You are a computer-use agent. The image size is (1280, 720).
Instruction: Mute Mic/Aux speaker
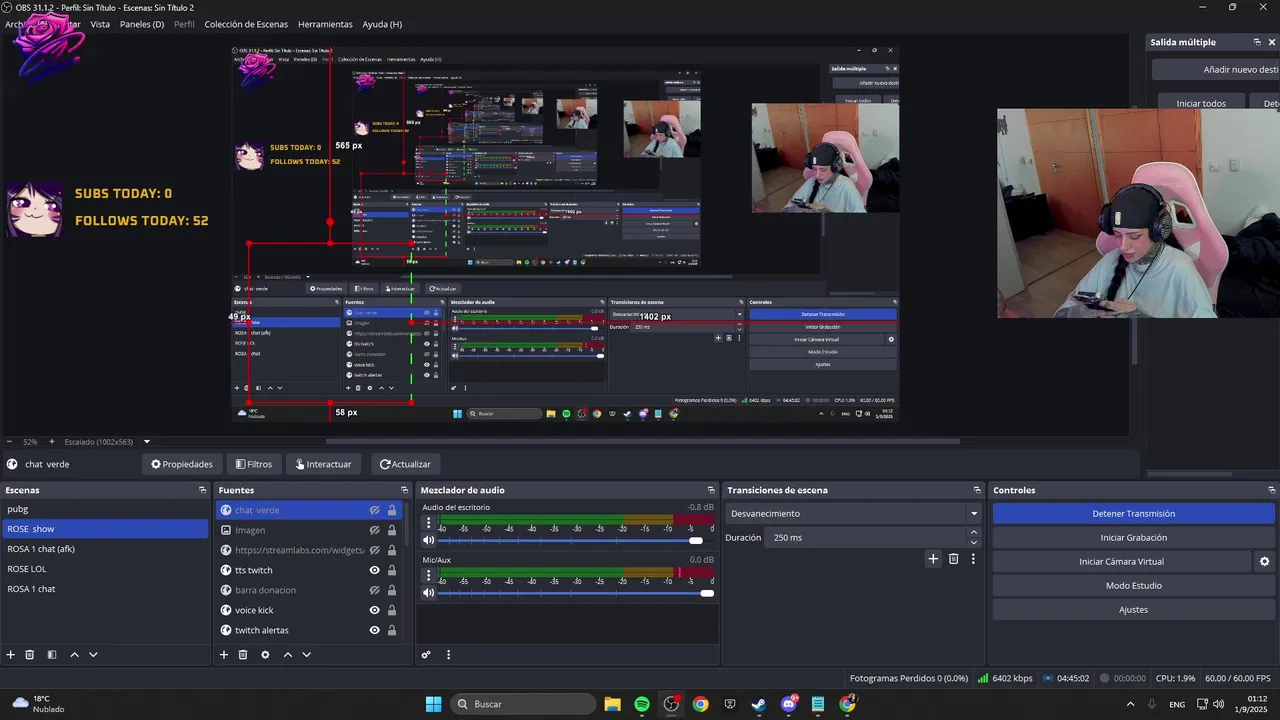[429, 593]
